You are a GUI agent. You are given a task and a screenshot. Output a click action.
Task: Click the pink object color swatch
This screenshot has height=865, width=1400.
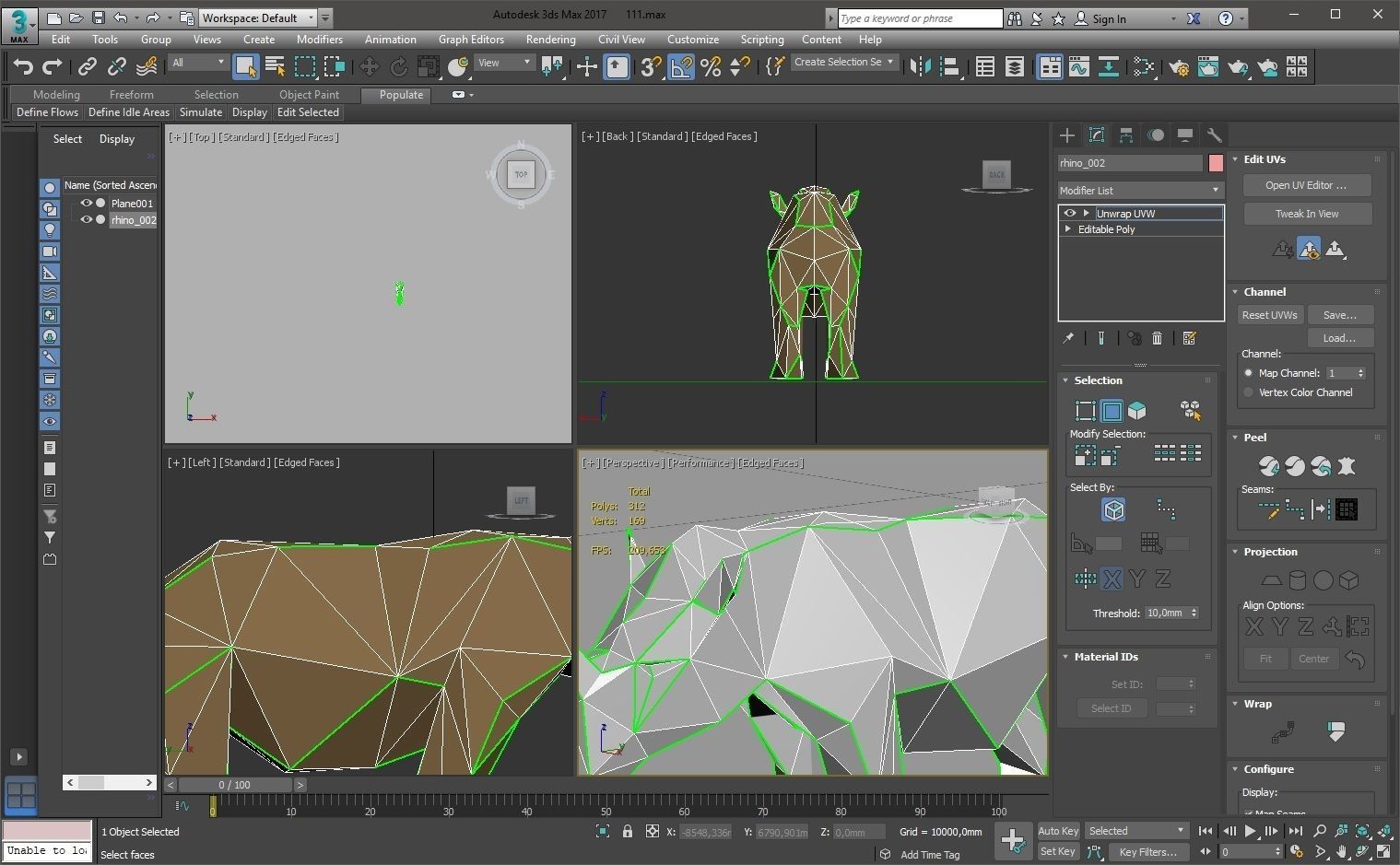(x=1216, y=163)
